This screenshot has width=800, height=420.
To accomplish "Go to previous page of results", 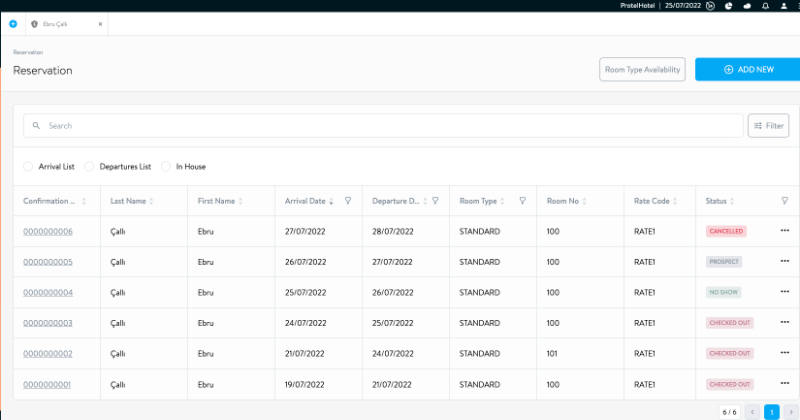I will pos(752,412).
